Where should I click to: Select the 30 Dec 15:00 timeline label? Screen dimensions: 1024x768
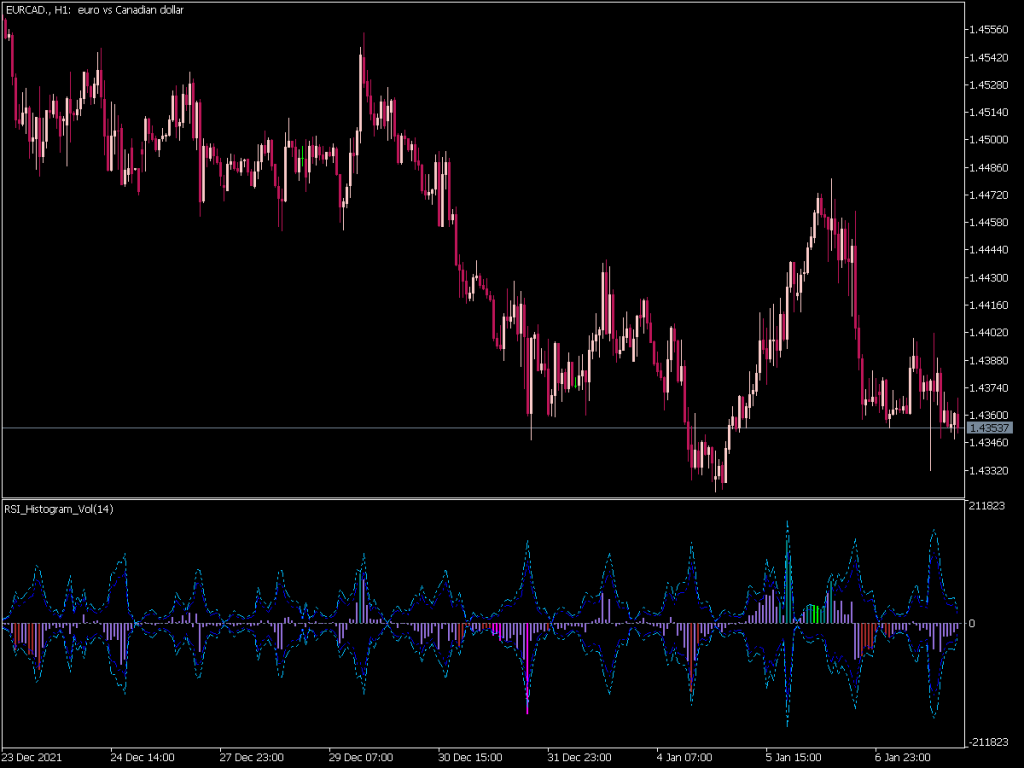point(468,757)
